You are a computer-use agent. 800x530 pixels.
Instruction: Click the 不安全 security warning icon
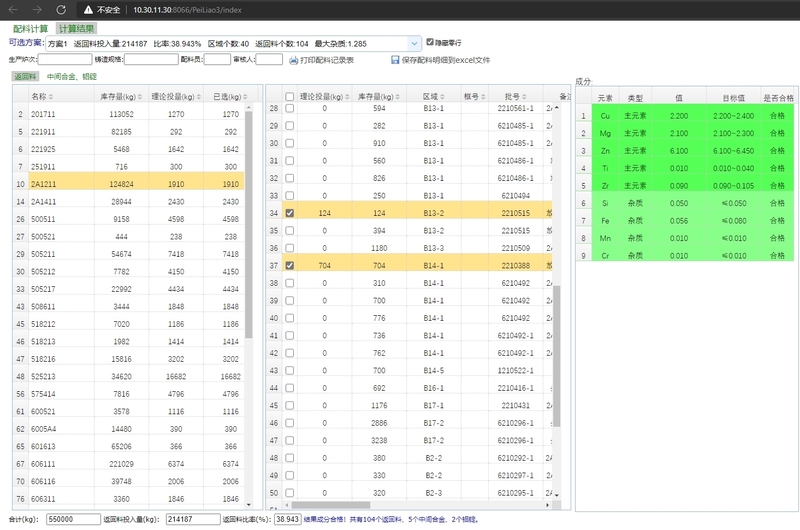pos(88,10)
